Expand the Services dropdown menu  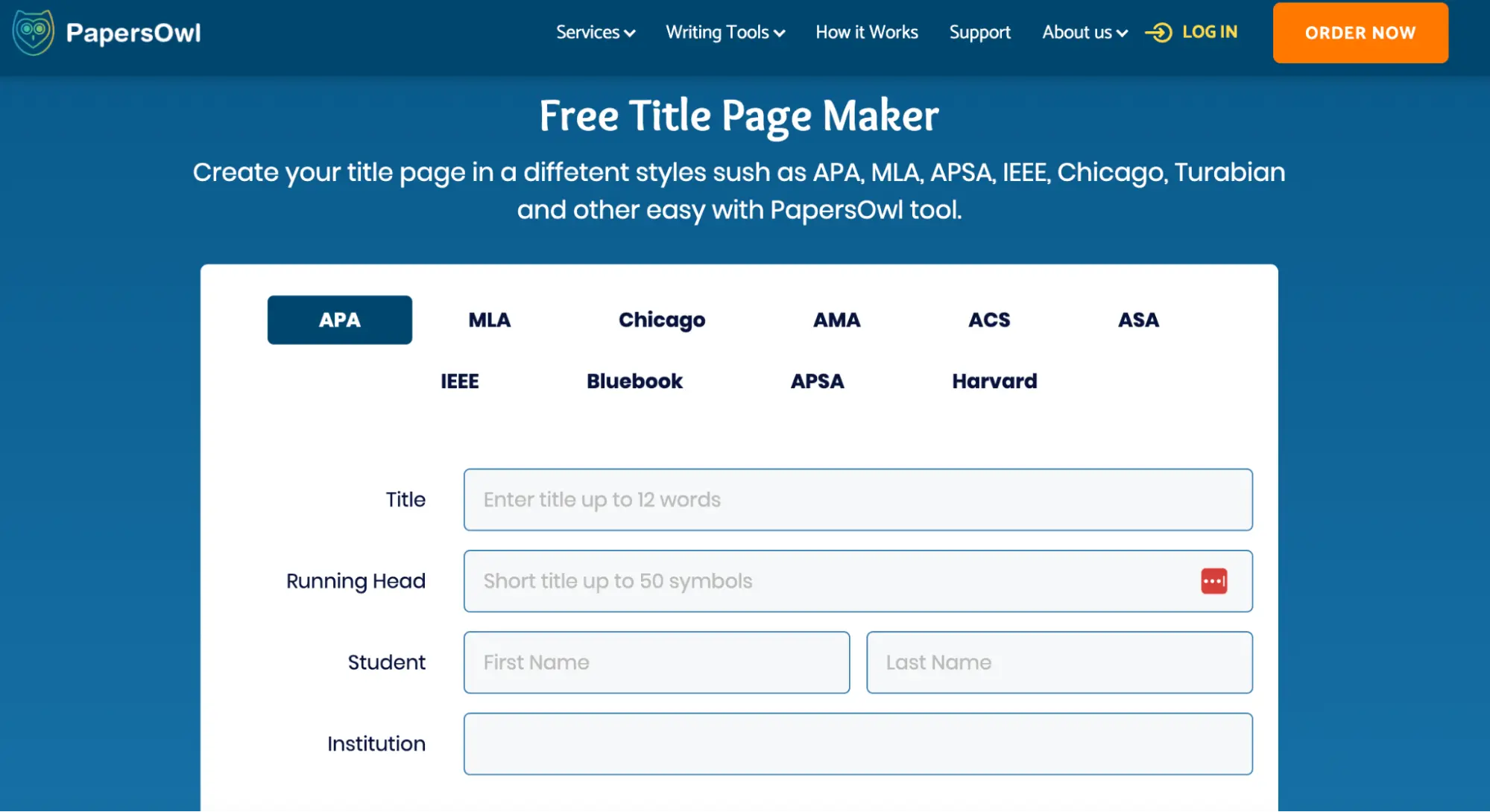point(596,33)
